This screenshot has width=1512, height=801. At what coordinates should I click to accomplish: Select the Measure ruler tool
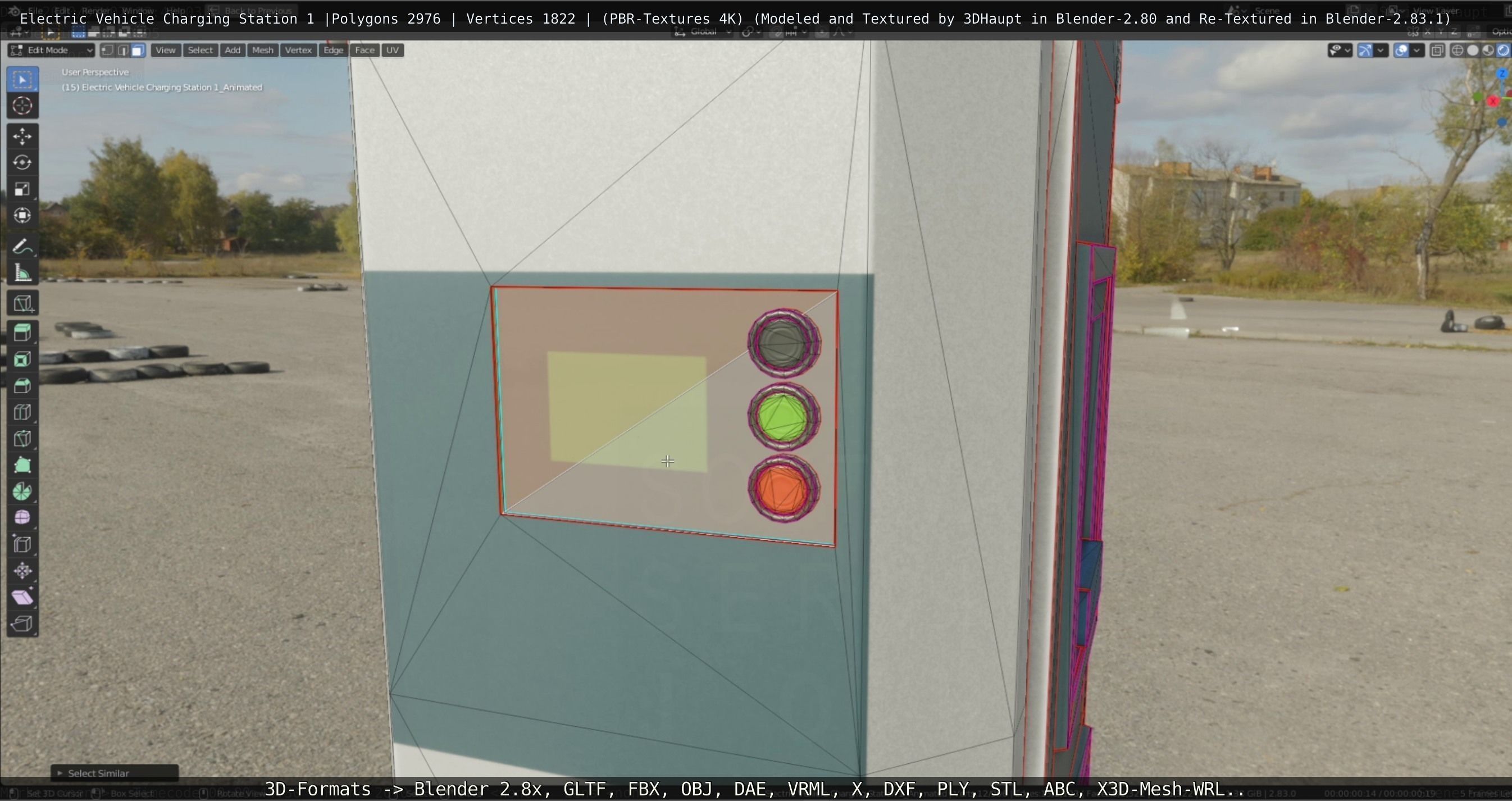click(x=22, y=273)
